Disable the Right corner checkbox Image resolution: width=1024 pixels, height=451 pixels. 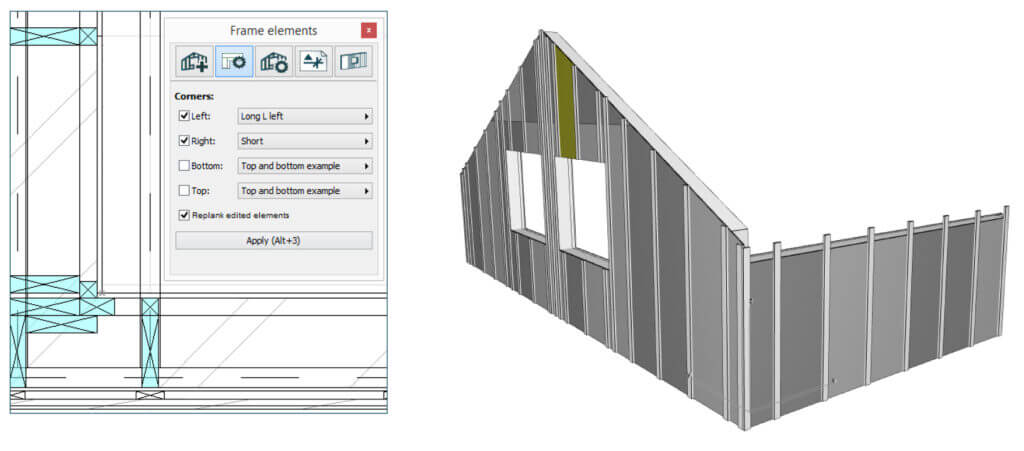[184, 141]
